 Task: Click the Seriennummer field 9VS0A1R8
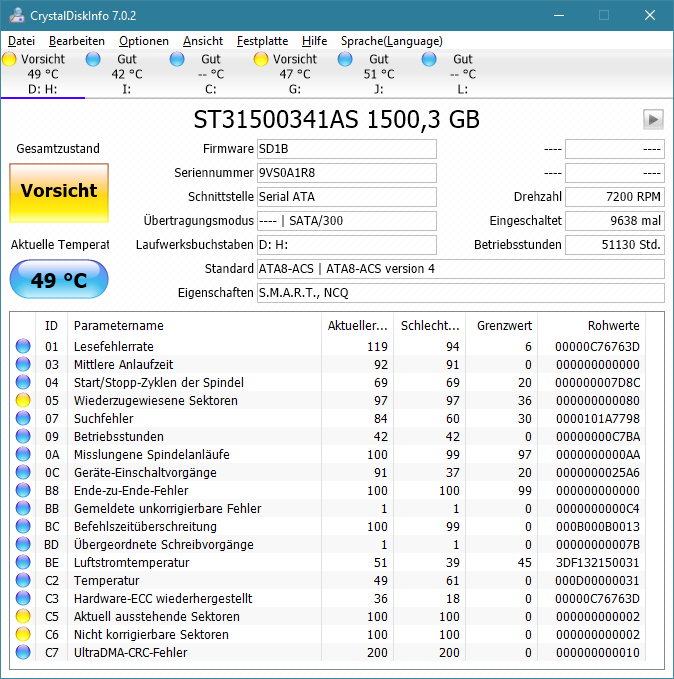347,173
